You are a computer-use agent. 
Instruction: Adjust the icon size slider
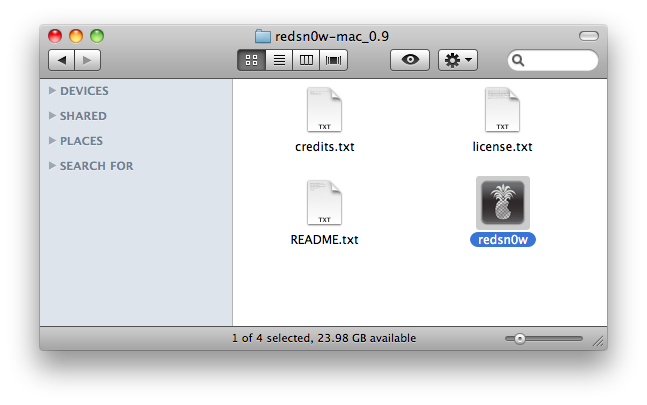[520, 339]
